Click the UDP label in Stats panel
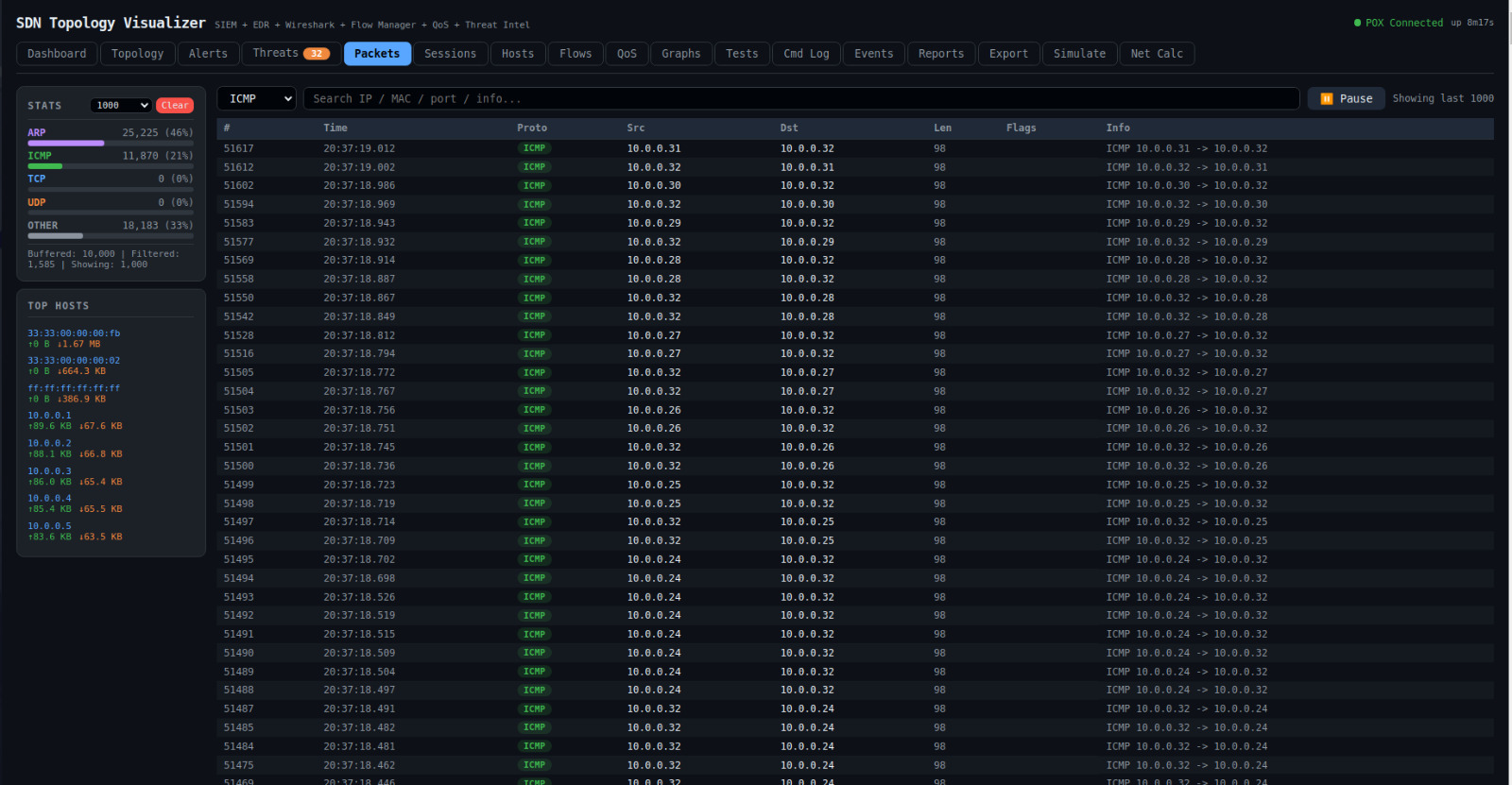 coord(37,202)
